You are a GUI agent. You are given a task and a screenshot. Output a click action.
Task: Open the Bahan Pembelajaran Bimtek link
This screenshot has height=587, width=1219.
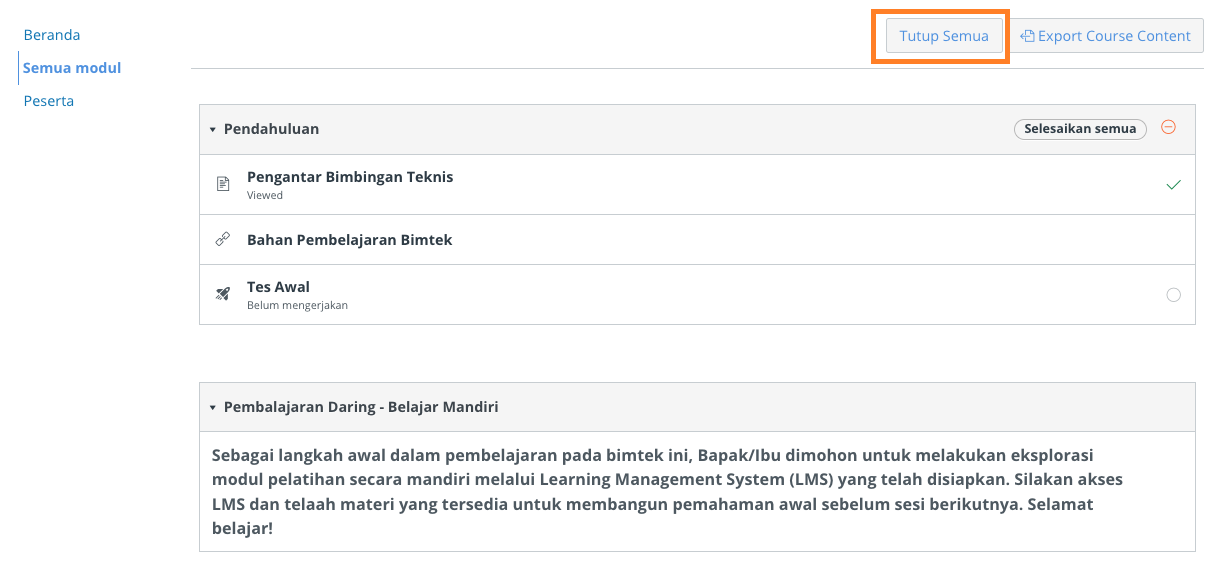pyautogui.click(x=350, y=240)
